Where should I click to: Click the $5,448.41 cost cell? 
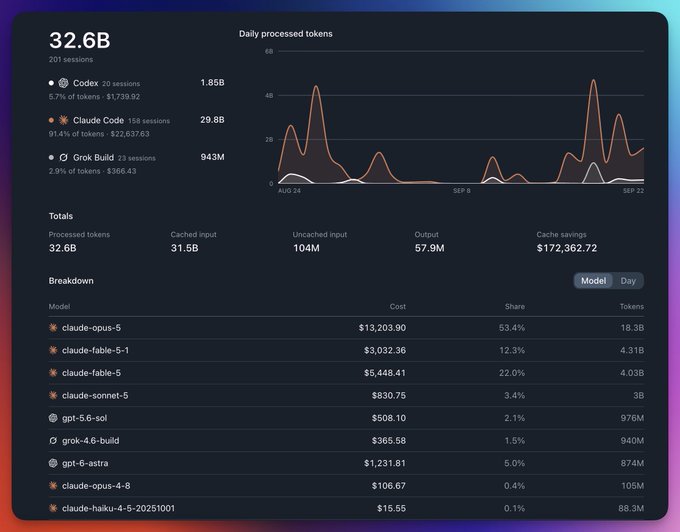pos(385,373)
